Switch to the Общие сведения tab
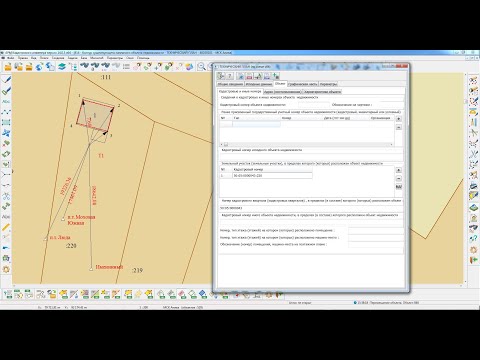This screenshot has height=360, width=480. 230,84
